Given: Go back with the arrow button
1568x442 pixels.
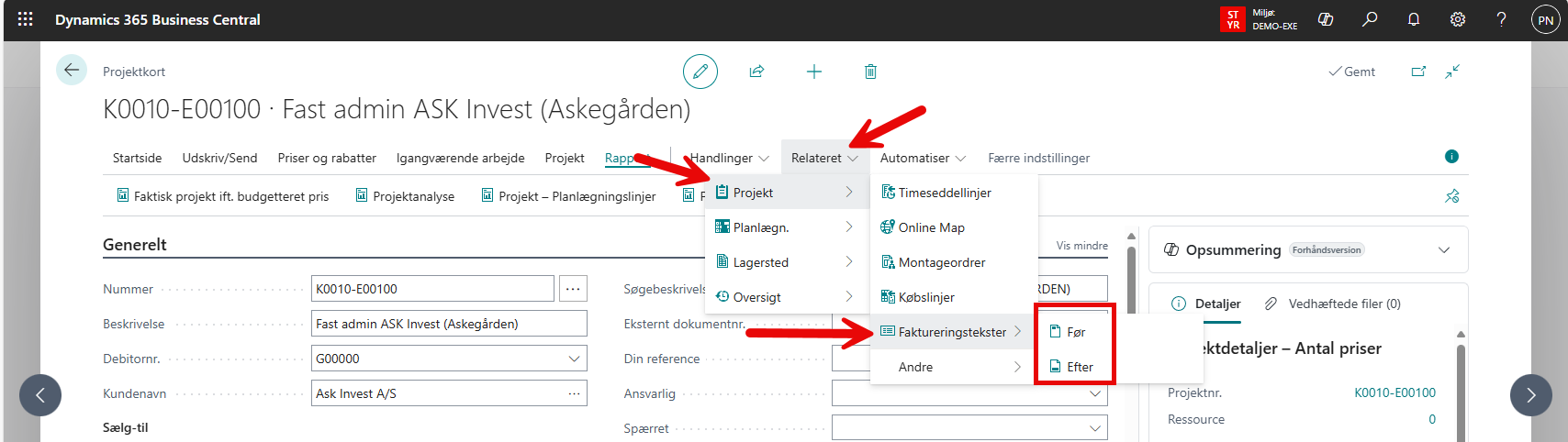Looking at the screenshot, I should (72, 71).
